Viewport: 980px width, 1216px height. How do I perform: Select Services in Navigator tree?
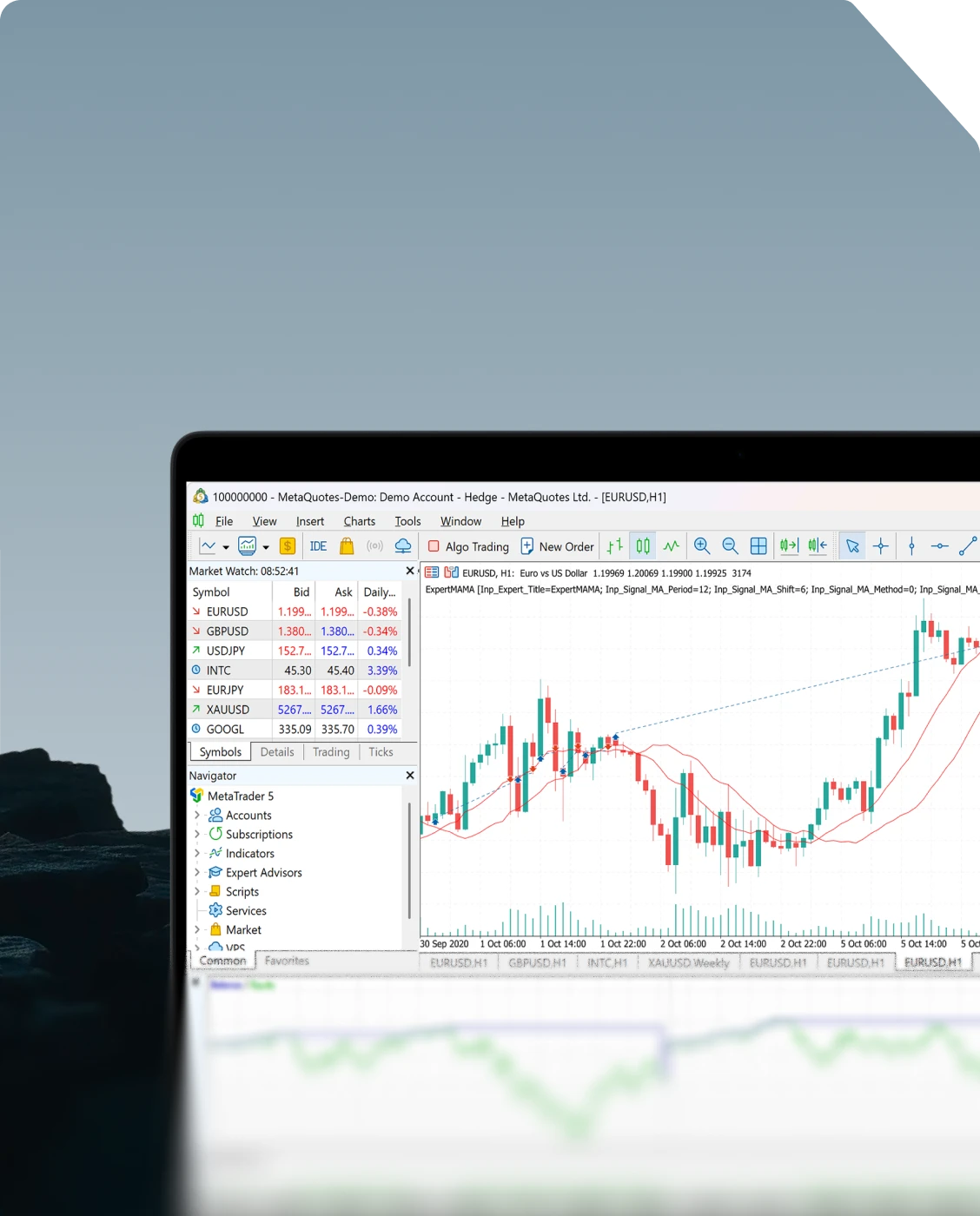(246, 910)
